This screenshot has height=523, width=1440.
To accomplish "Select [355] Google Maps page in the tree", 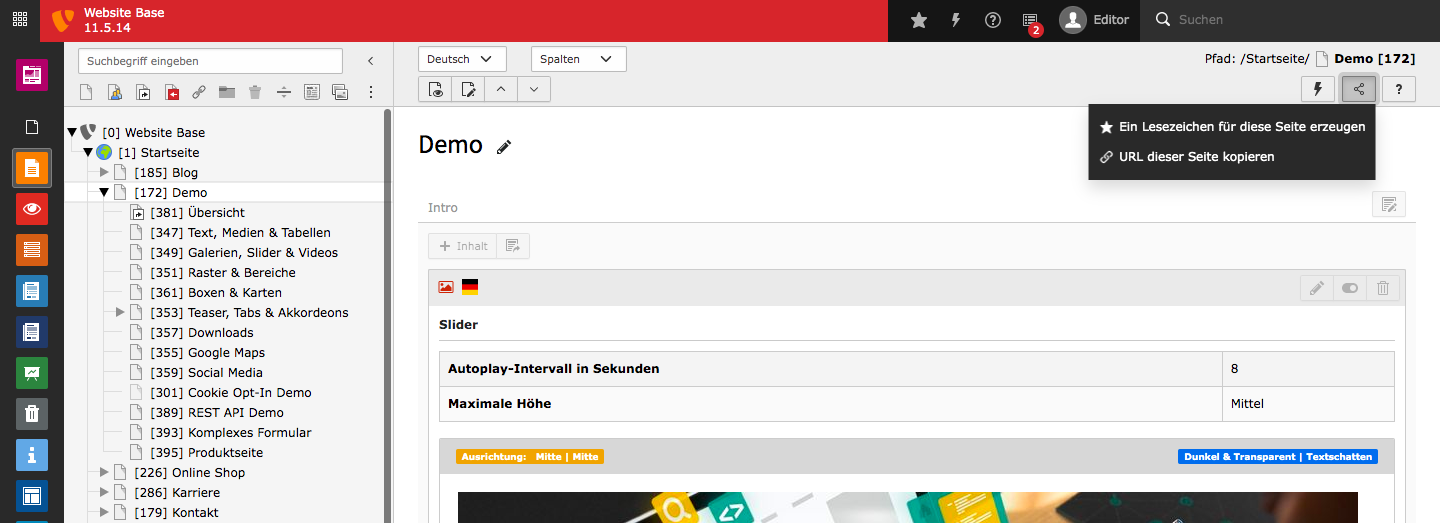I will coord(207,352).
